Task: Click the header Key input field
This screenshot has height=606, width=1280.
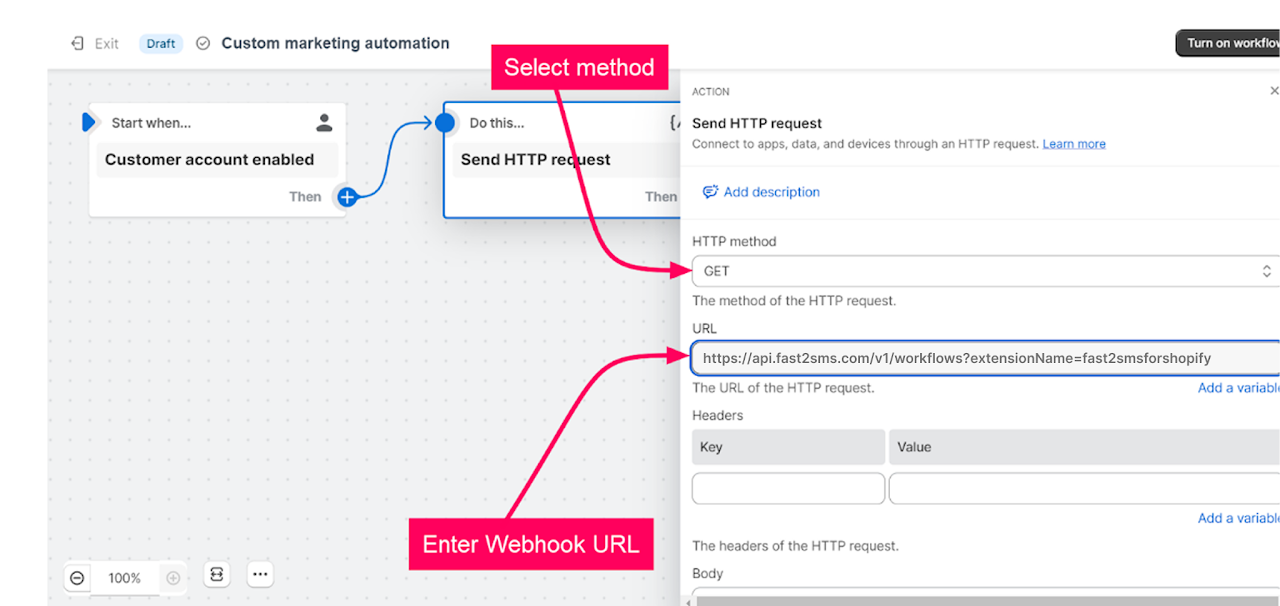Action: (788, 488)
